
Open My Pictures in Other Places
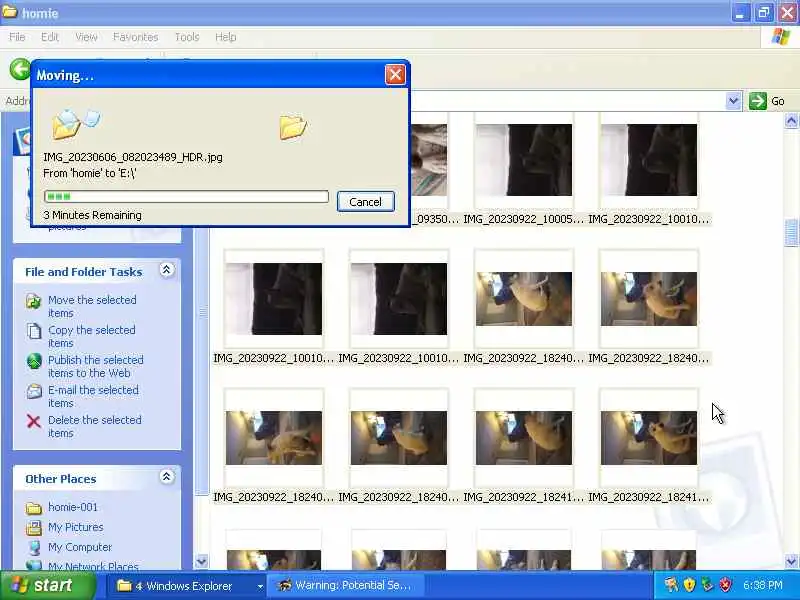[x=76, y=527]
